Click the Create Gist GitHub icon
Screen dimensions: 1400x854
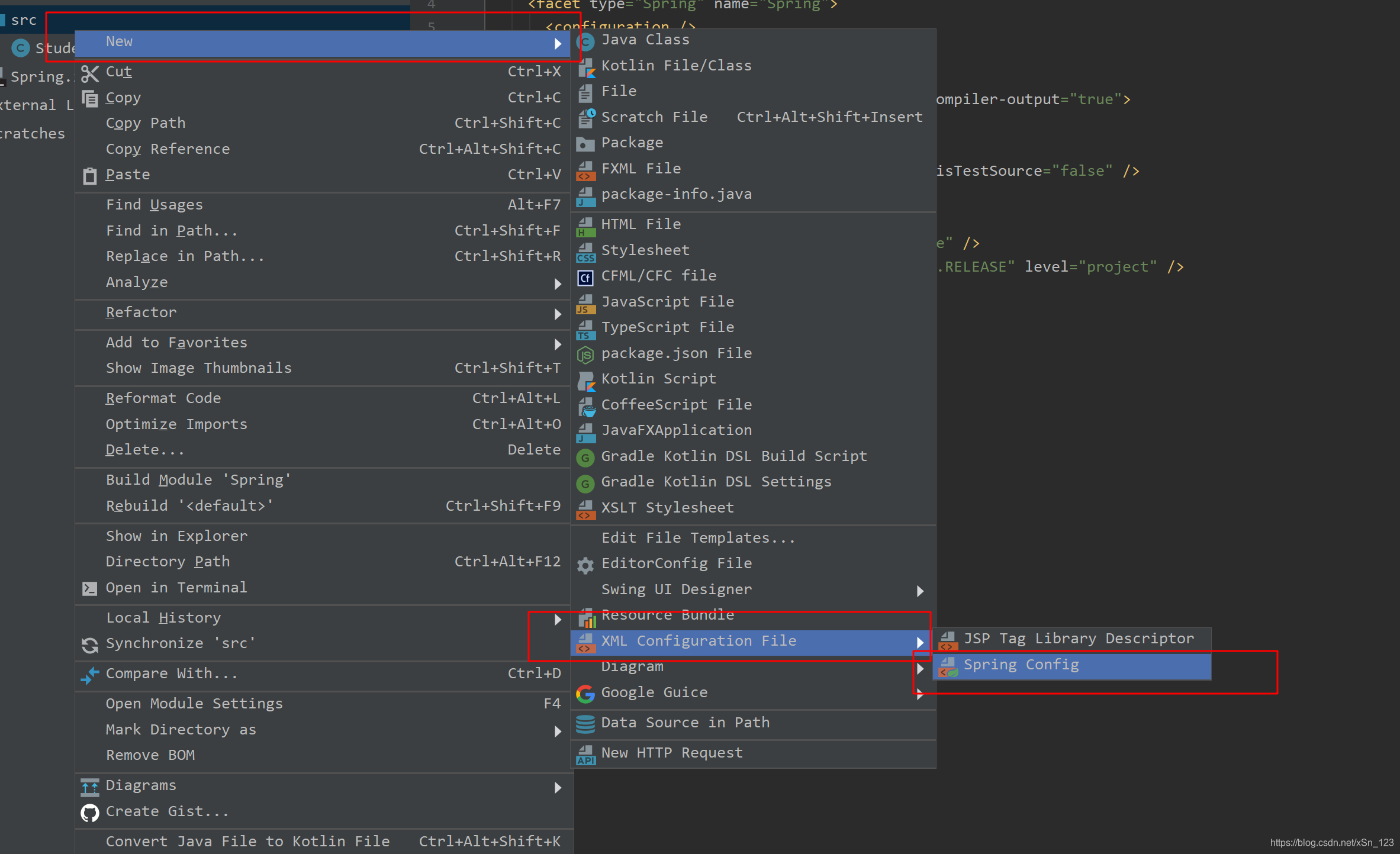tap(89, 813)
